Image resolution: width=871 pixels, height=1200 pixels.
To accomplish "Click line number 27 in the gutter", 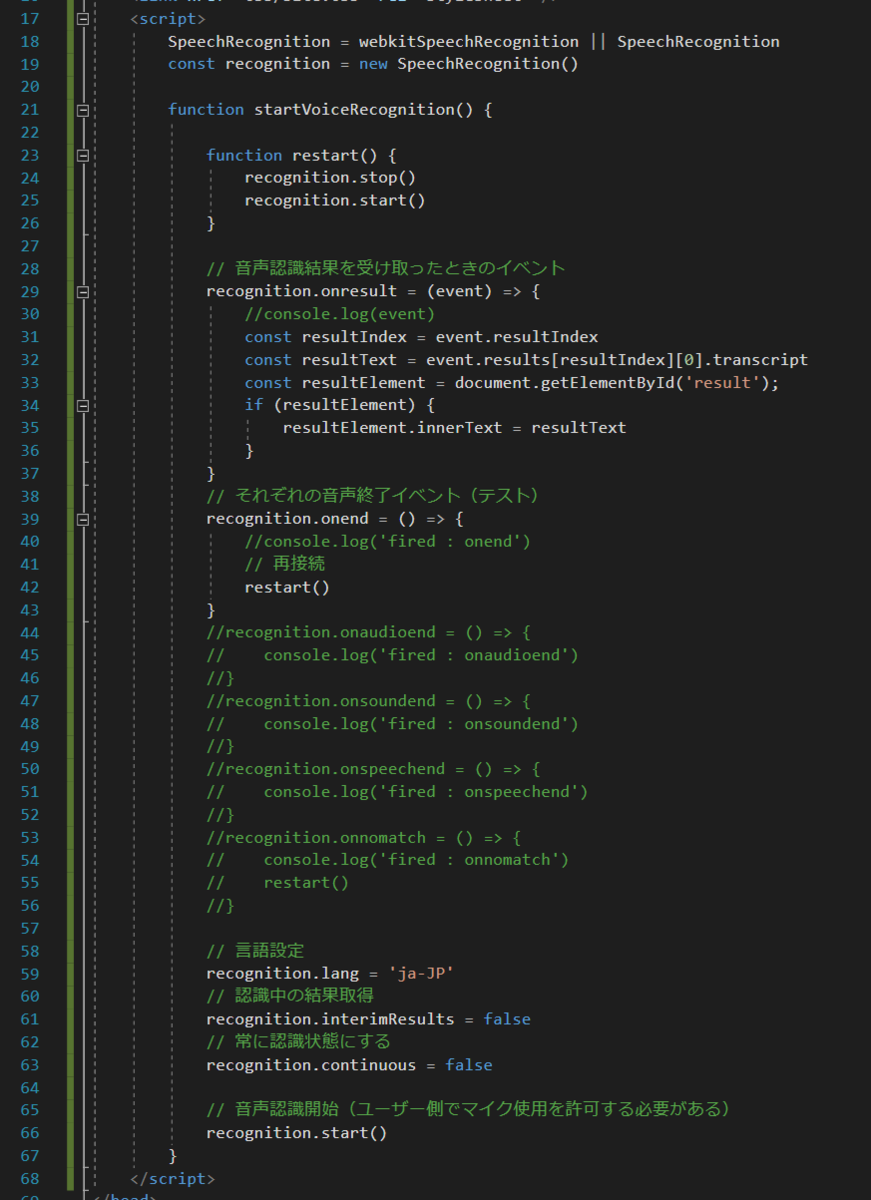I will pos(29,246).
